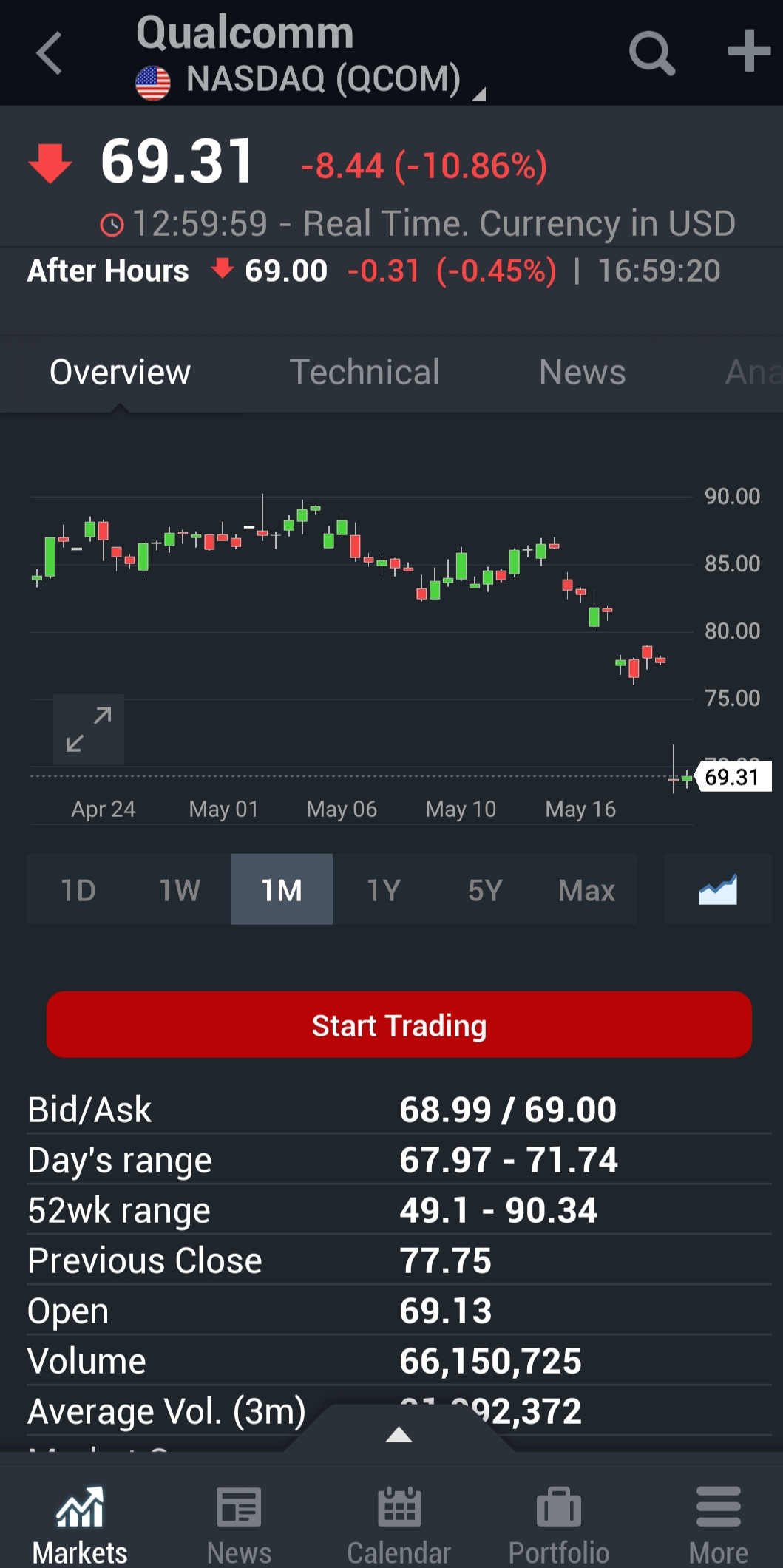The image size is (783, 1568).
Task: Tap the May 01 date label on chart
Action: 223,809
